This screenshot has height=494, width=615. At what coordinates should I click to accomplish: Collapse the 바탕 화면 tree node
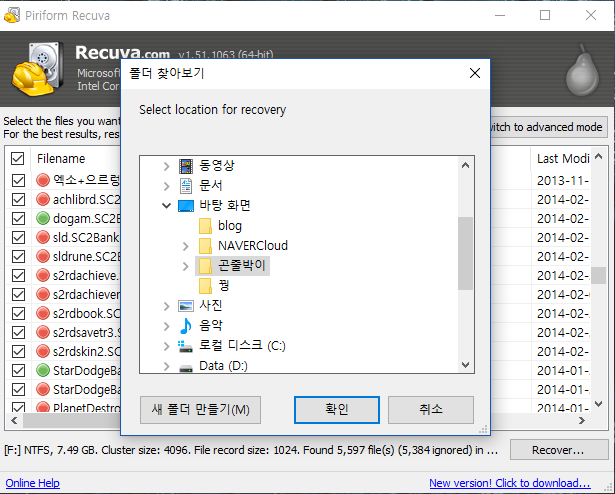coord(167,206)
